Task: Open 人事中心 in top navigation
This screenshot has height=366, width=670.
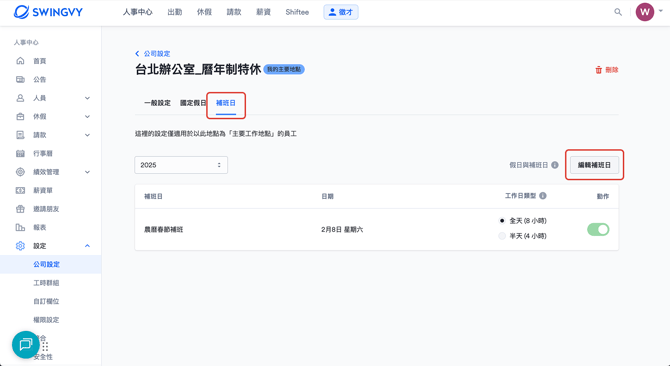Action: [138, 12]
